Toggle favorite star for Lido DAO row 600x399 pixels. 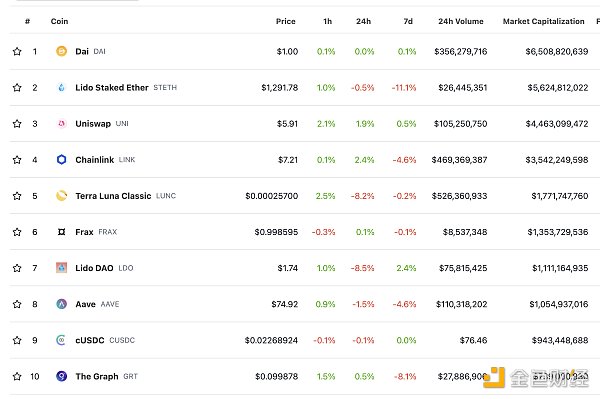click(17, 268)
